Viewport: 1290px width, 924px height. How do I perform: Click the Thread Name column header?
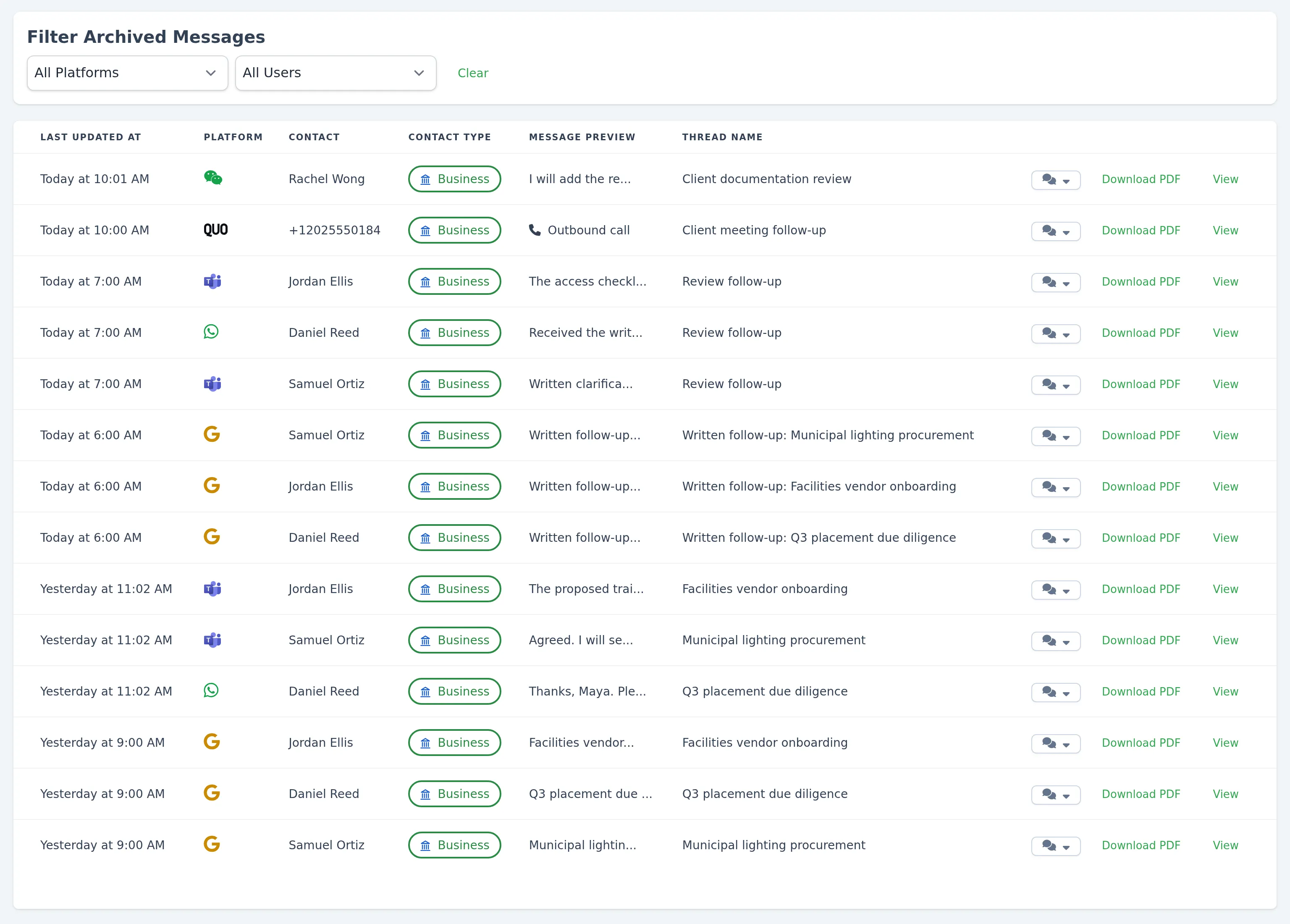click(x=722, y=137)
